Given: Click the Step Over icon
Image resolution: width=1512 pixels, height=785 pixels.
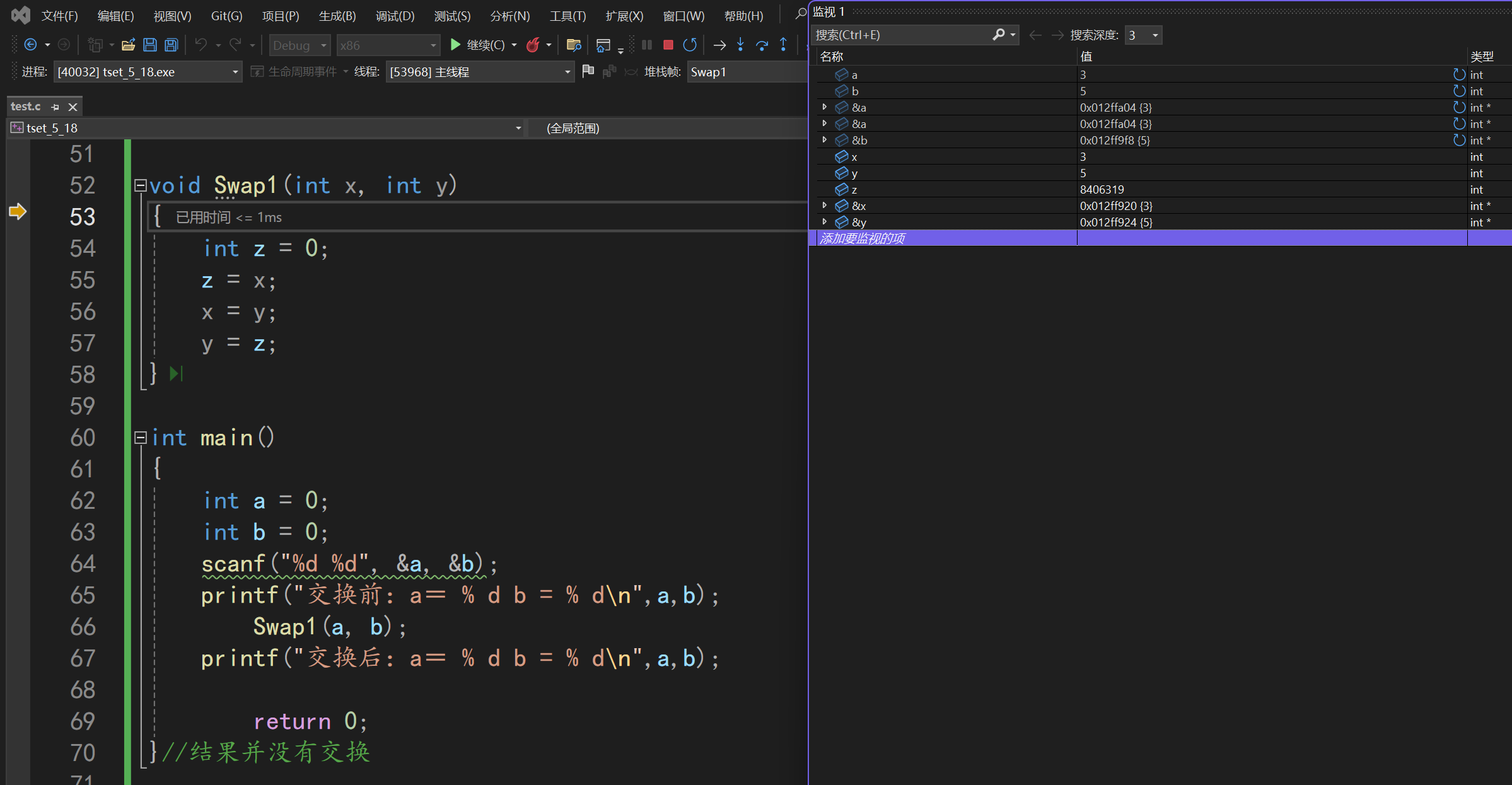Looking at the screenshot, I should coord(762,45).
